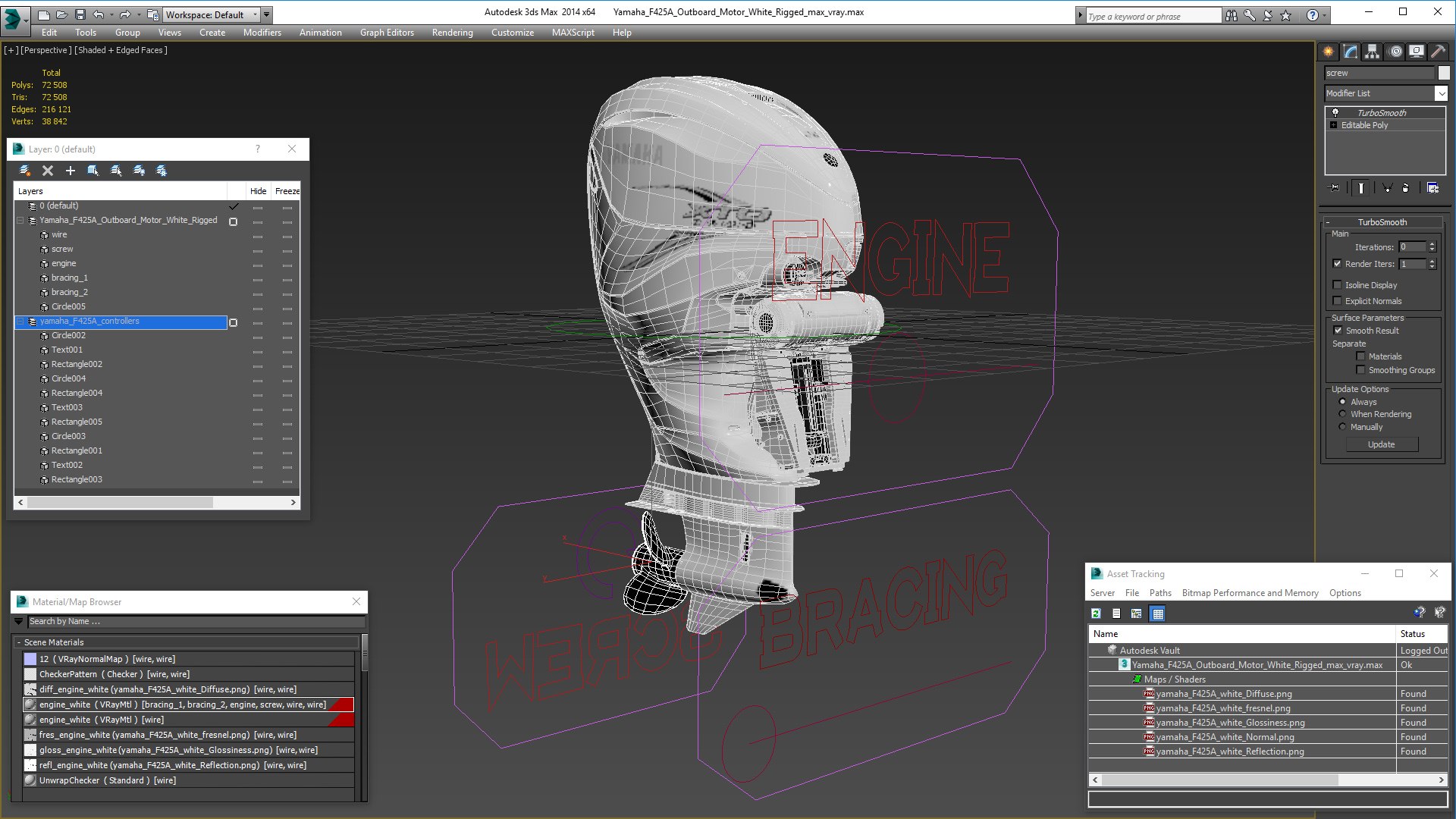Expand Editable Poly sub-objects in modifier stack
Image resolution: width=1456 pixels, height=819 pixels.
click(x=1333, y=125)
